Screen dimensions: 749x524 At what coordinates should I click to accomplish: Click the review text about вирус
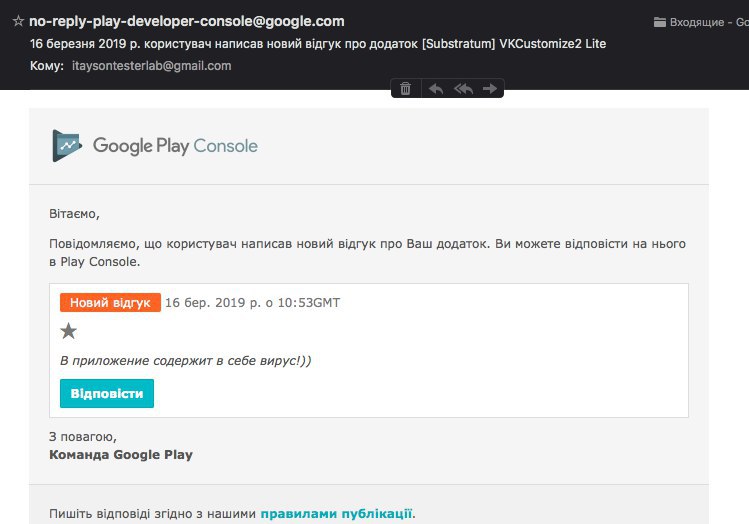pos(186,361)
